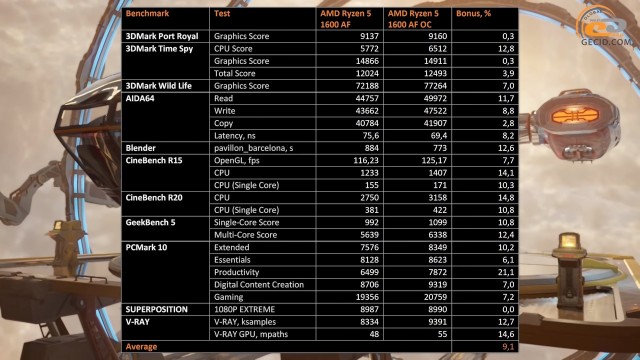This screenshot has width=640, height=360.
Task: Click the V-RAY, ksamples test cell
Action: coord(245,322)
